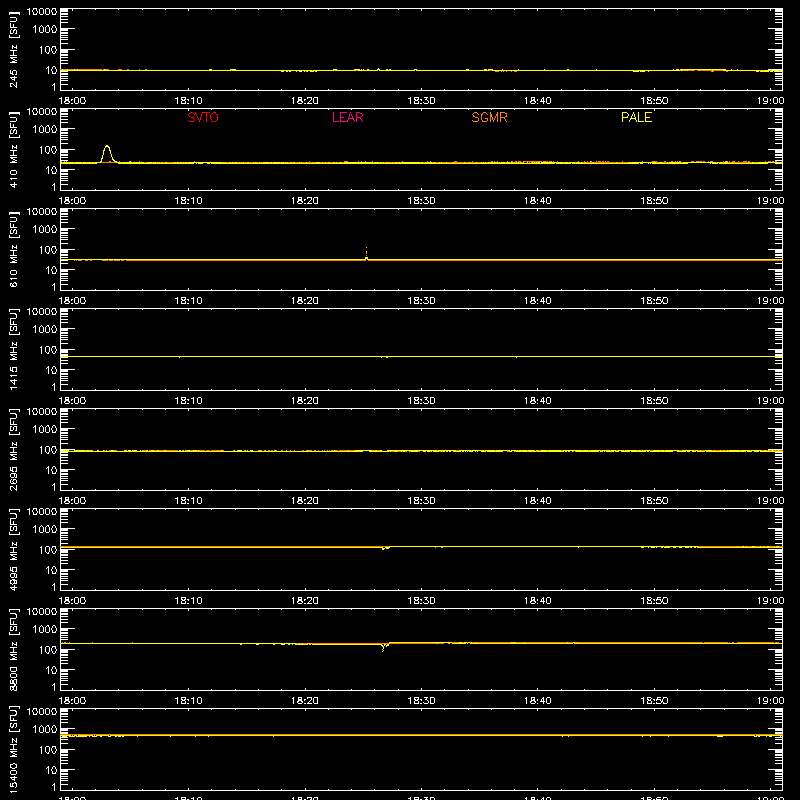Click the 8800 MHz [SFU] axis label

click(x=13, y=650)
